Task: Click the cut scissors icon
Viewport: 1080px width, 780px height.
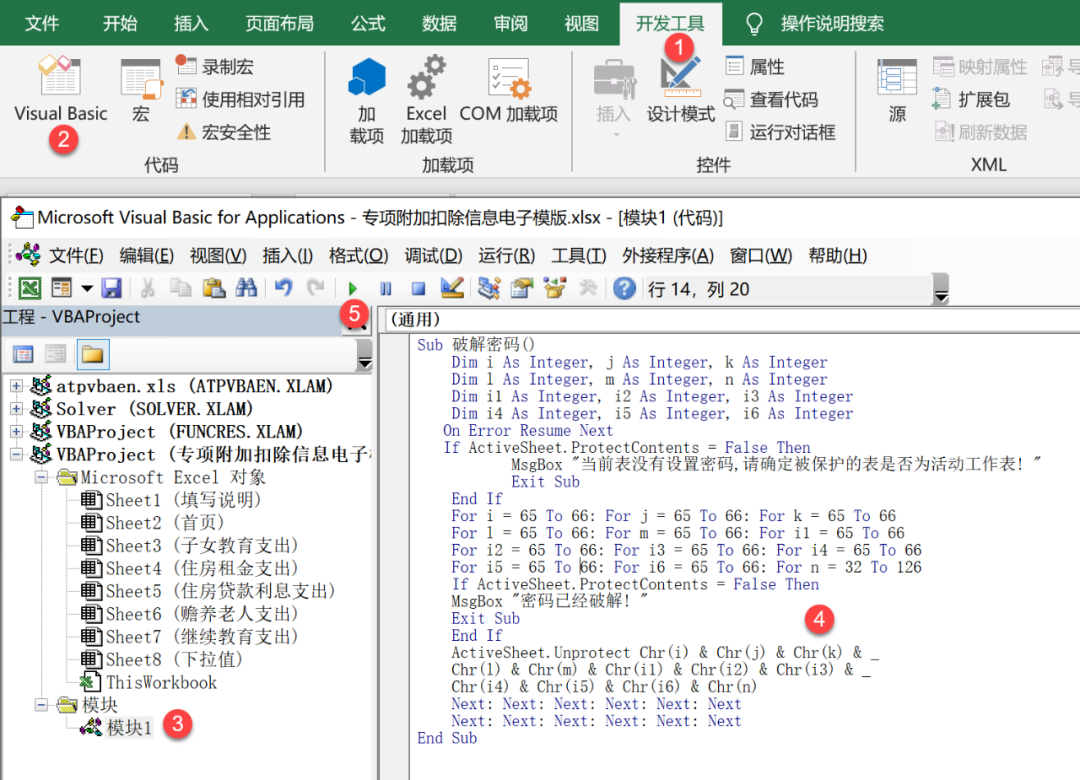Action: click(x=147, y=288)
